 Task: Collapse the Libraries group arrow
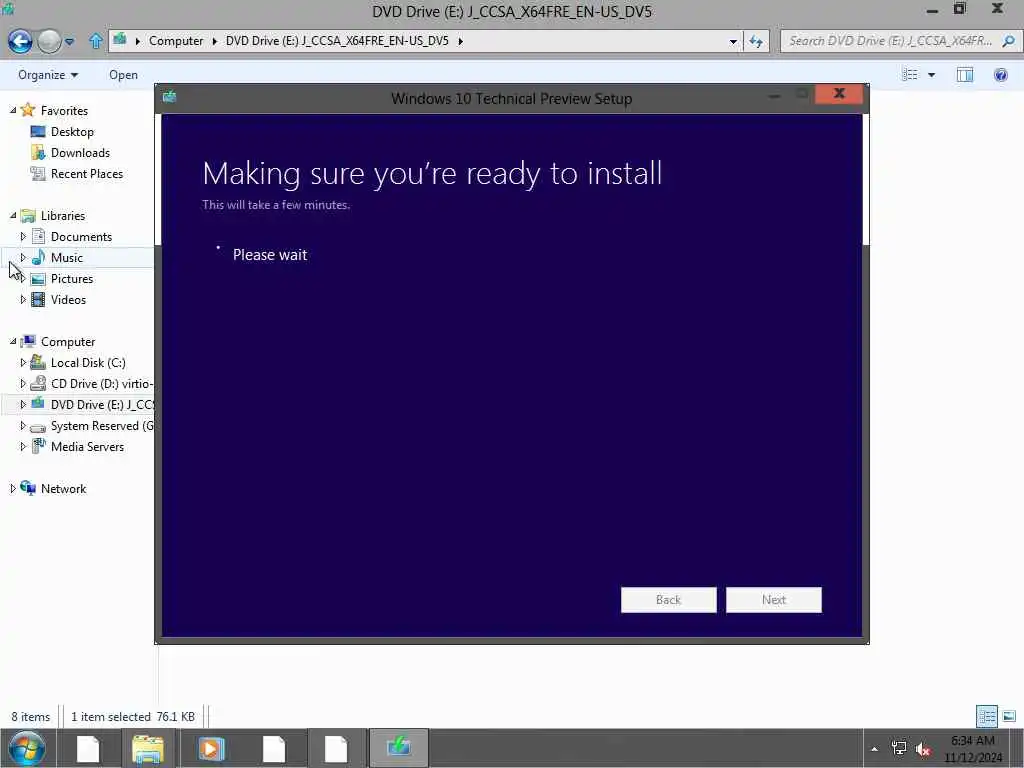pos(13,216)
